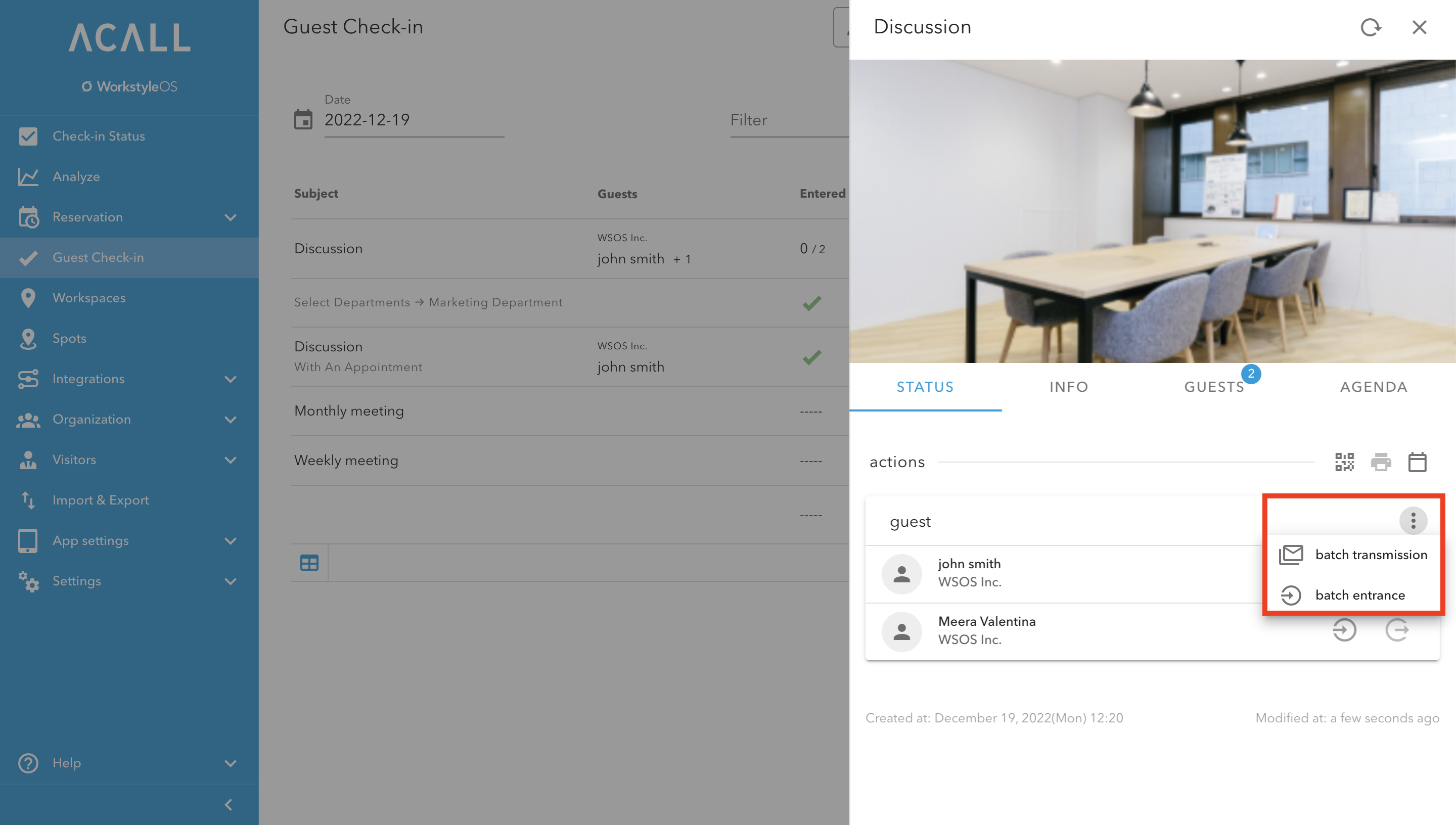The image size is (1456, 825).
Task: Switch to the GUESTS tab
Action: [1214, 386]
